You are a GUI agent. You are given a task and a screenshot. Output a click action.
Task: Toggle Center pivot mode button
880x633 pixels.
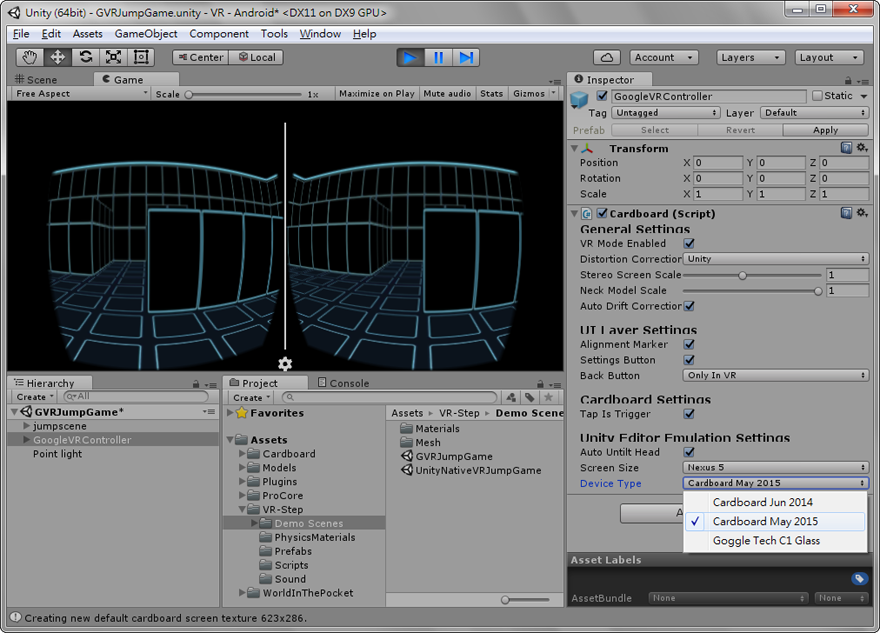click(x=201, y=57)
